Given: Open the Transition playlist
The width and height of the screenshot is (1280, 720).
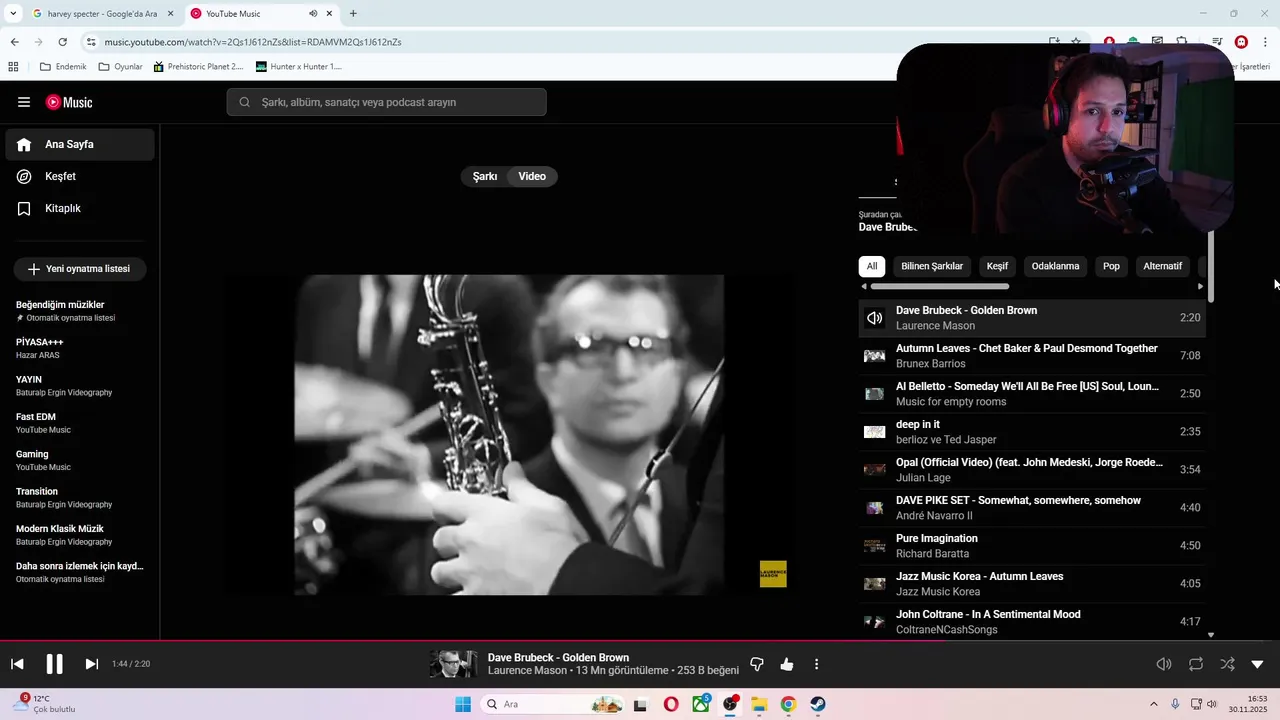Looking at the screenshot, I should (80, 498).
